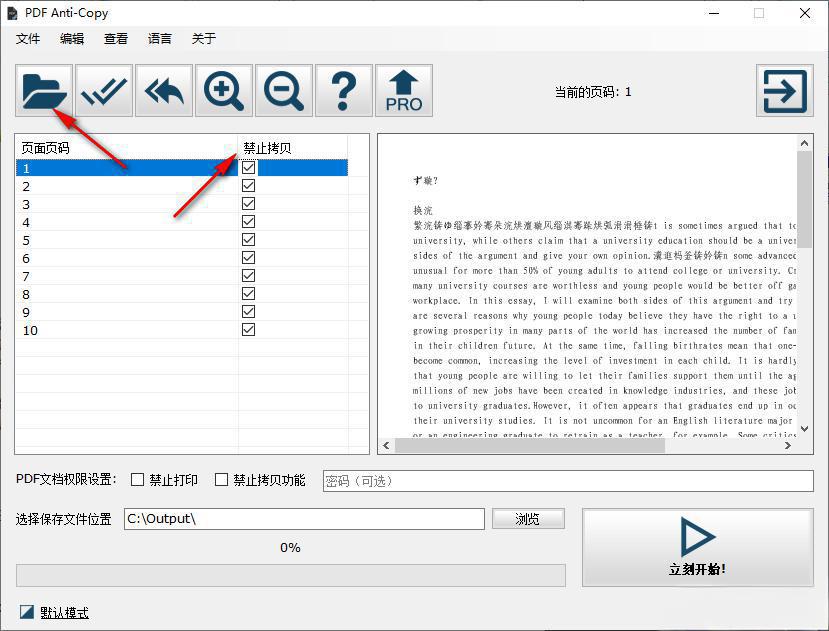Zoom out of the PDF preview
829x631 pixels.
click(x=283, y=90)
